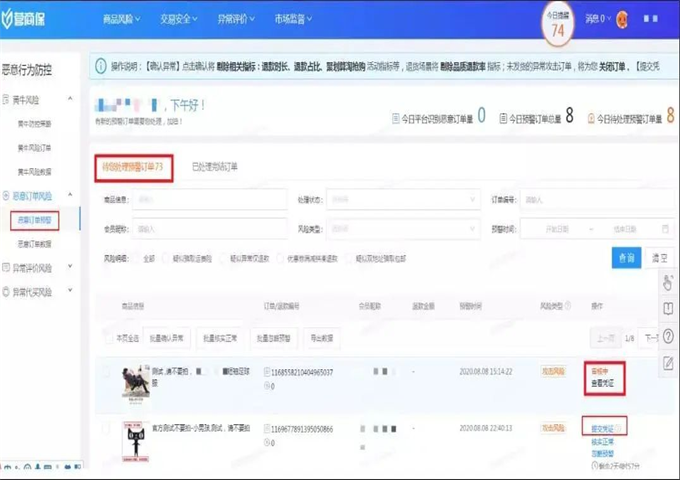
Task: Select the 疑似异常仅退款 radio option
Action: pos(223,258)
